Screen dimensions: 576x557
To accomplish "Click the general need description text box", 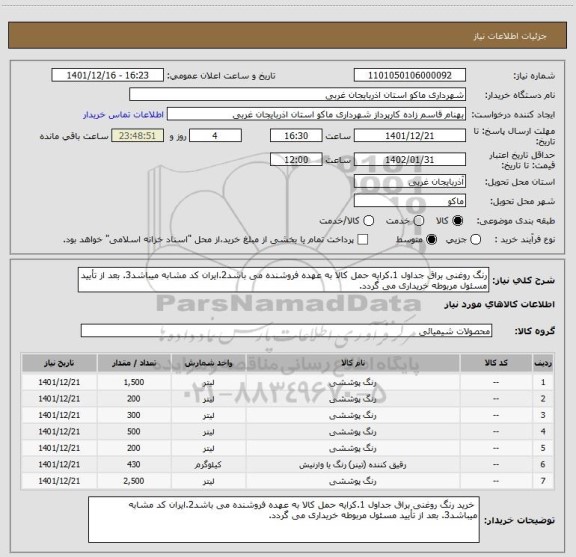I will coord(283,280).
